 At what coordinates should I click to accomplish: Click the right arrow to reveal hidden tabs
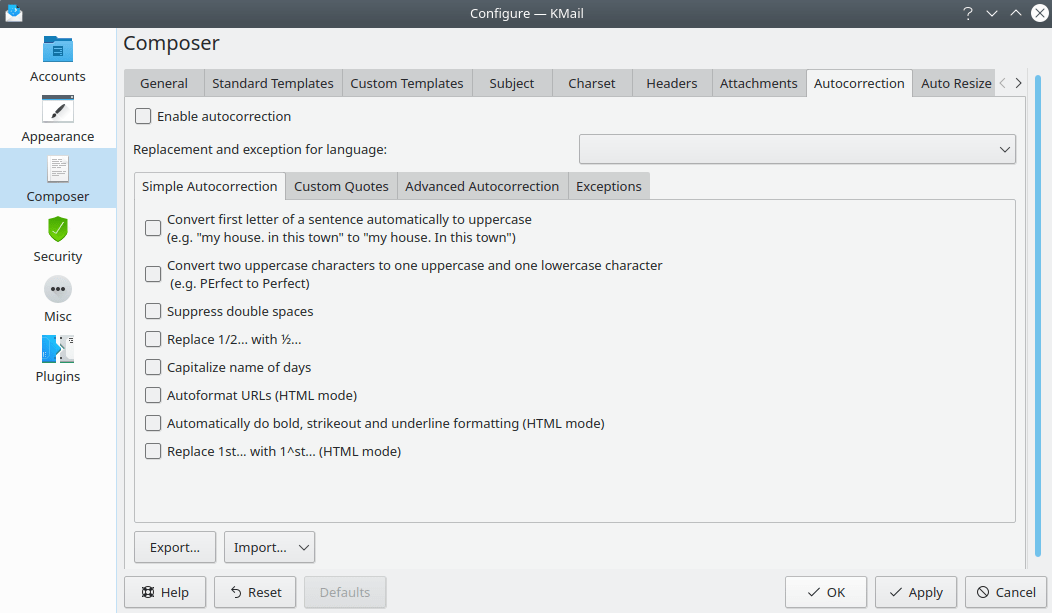[x=1019, y=83]
